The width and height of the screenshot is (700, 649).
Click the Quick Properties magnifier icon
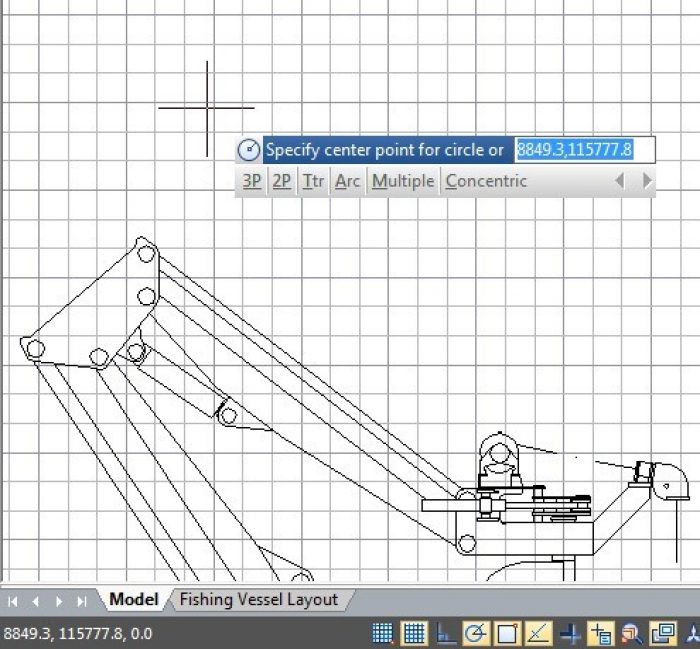(632, 633)
